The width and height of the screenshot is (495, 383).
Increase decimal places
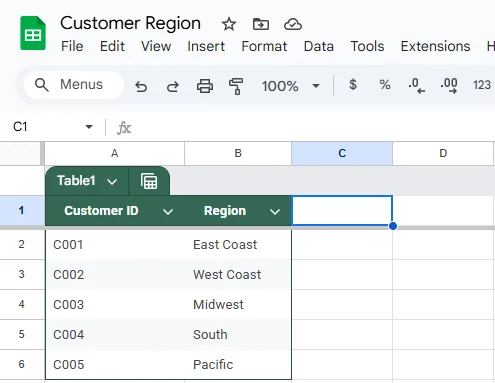pos(449,86)
